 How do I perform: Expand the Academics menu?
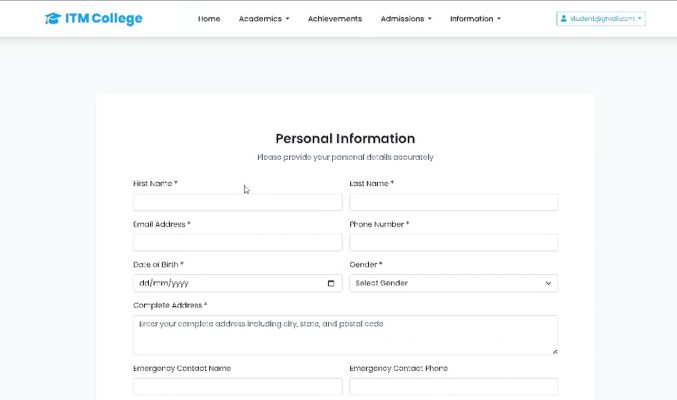pyautogui.click(x=264, y=19)
